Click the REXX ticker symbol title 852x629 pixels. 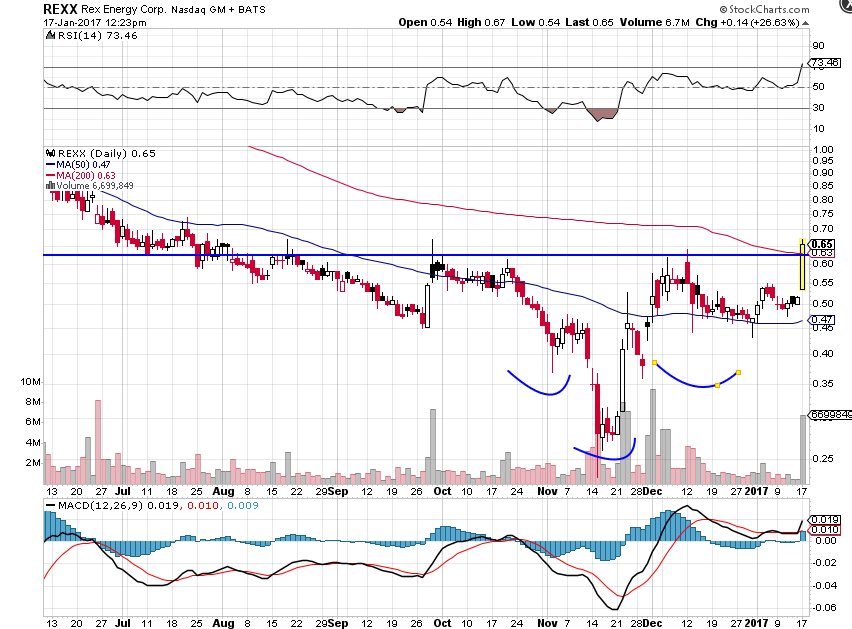(x=61, y=9)
